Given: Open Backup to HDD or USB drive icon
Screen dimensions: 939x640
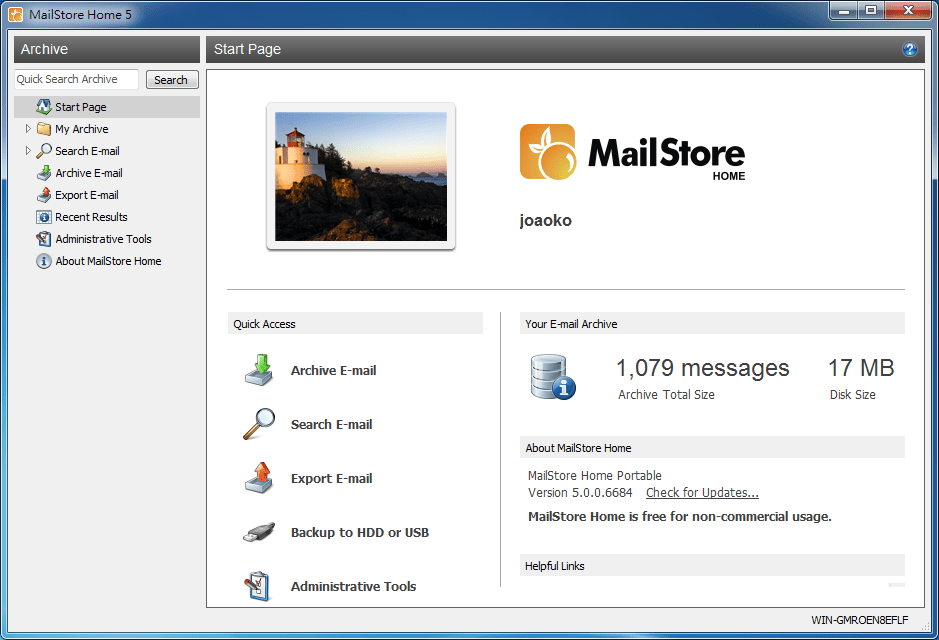Looking at the screenshot, I should pyautogui.click(x=257, y=532).
